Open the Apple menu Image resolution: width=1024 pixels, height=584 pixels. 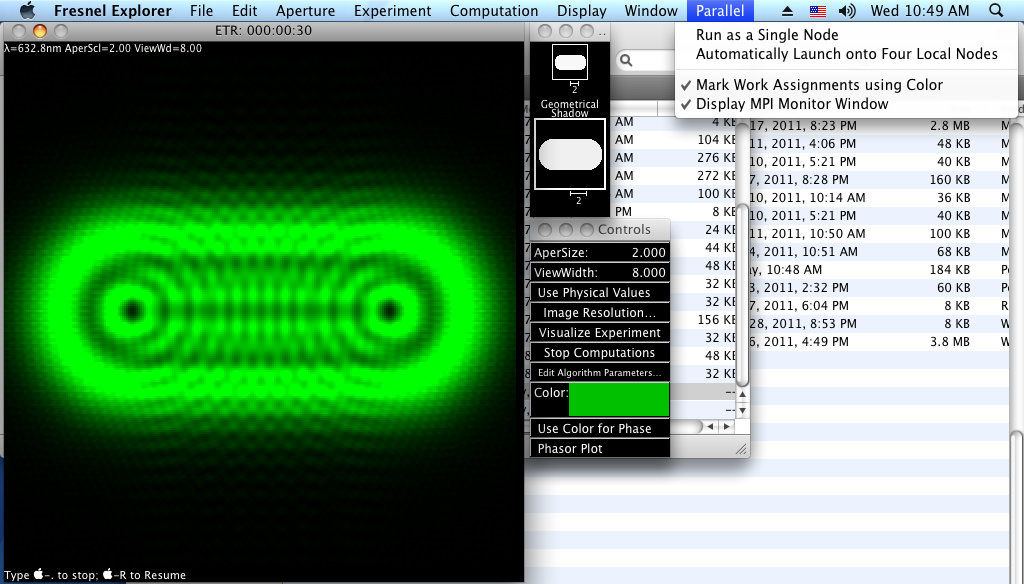pos(26,11)
